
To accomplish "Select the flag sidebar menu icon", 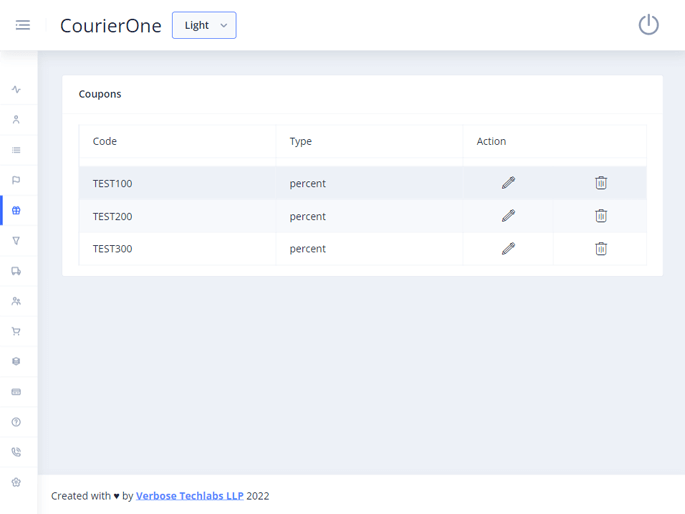I will click(x=16, y=181).
